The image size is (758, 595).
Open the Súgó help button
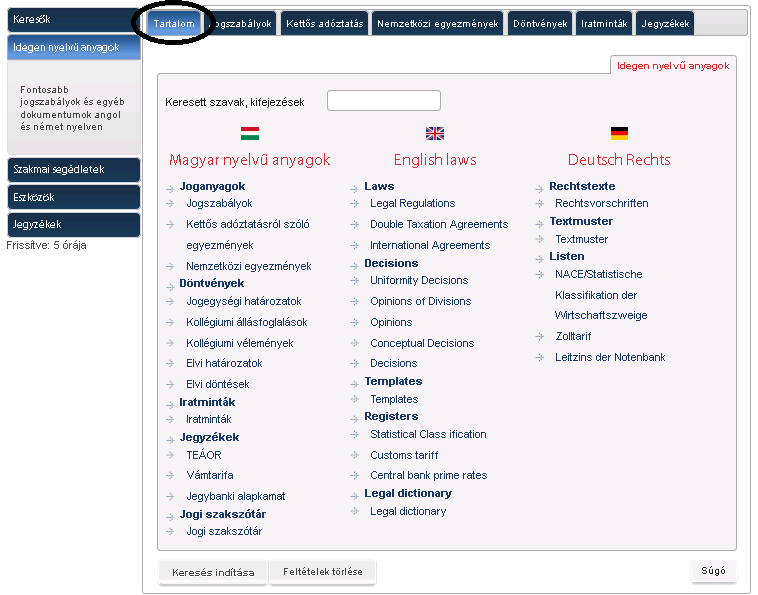713,571
